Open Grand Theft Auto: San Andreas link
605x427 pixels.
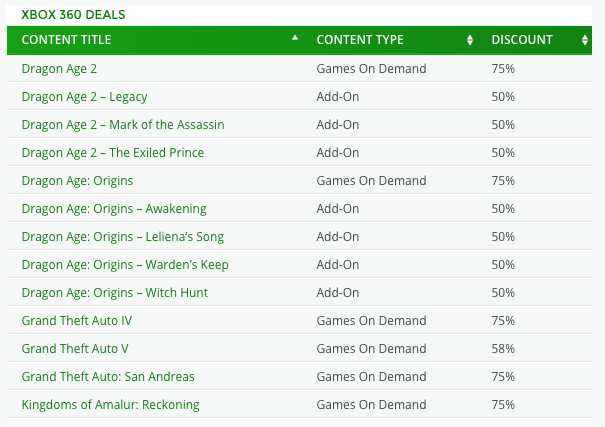click(108, 377)
